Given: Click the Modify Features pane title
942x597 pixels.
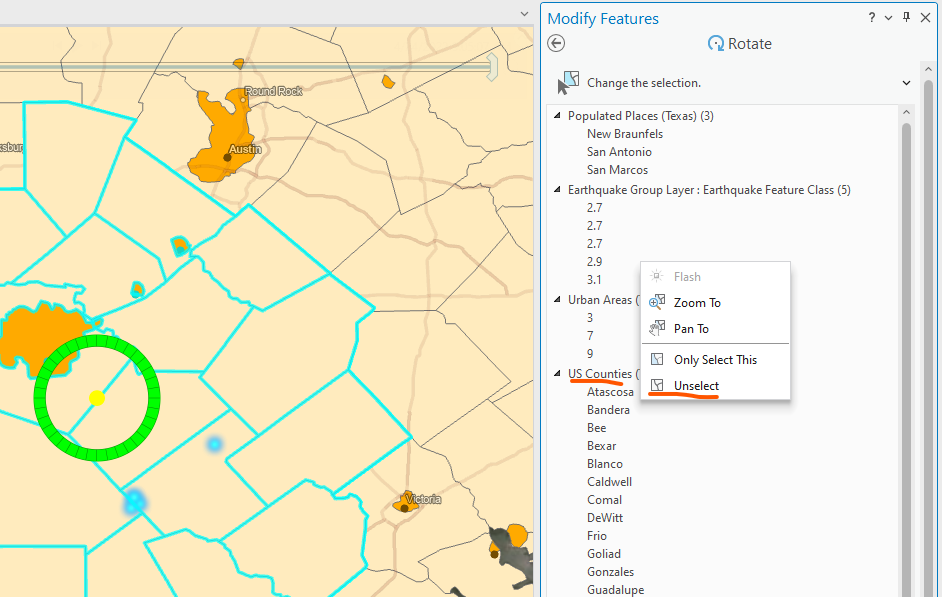Looking at the screenshot, I should 603,19.
